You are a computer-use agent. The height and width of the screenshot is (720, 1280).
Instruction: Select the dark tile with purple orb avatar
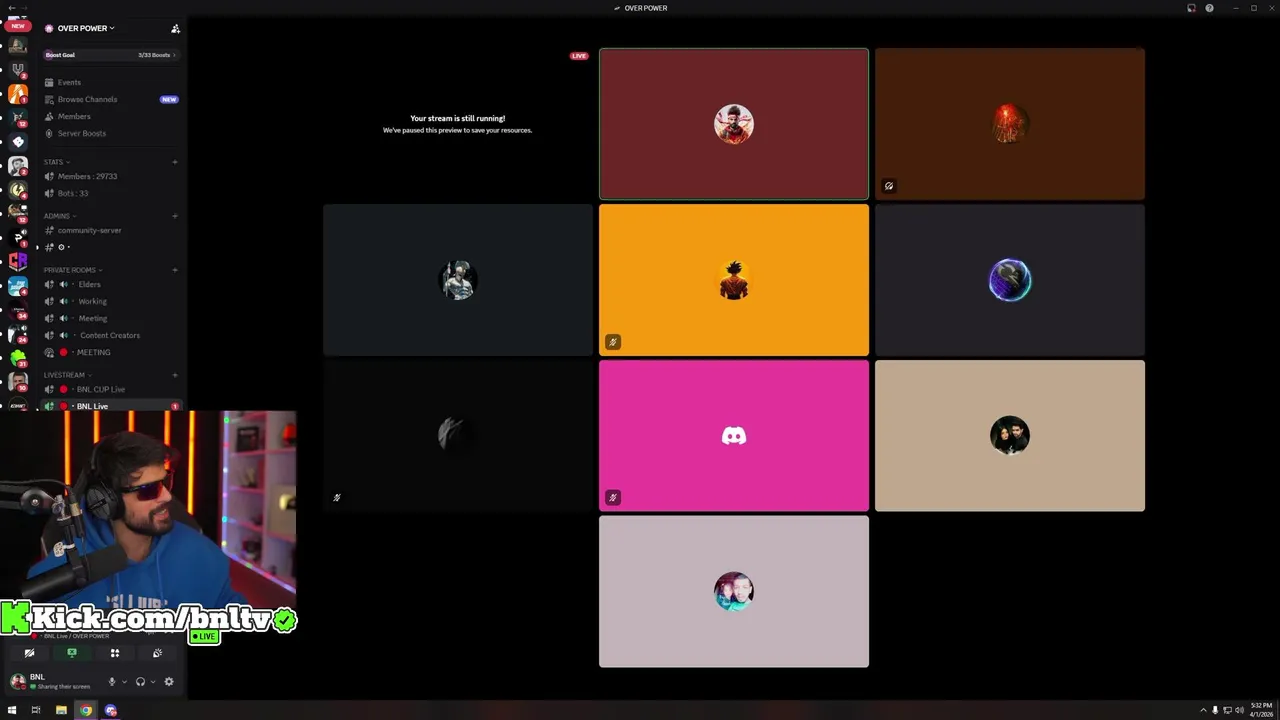tap(1010, 280)
